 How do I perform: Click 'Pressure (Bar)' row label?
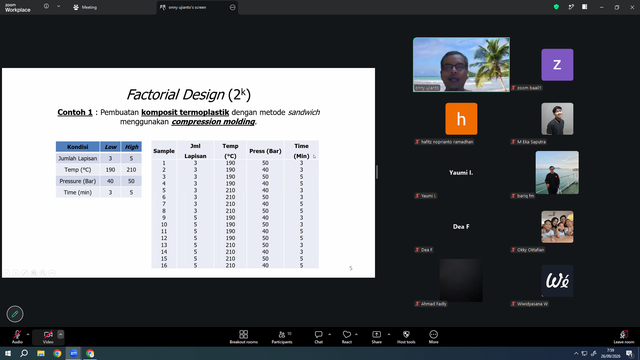(78, 181)
